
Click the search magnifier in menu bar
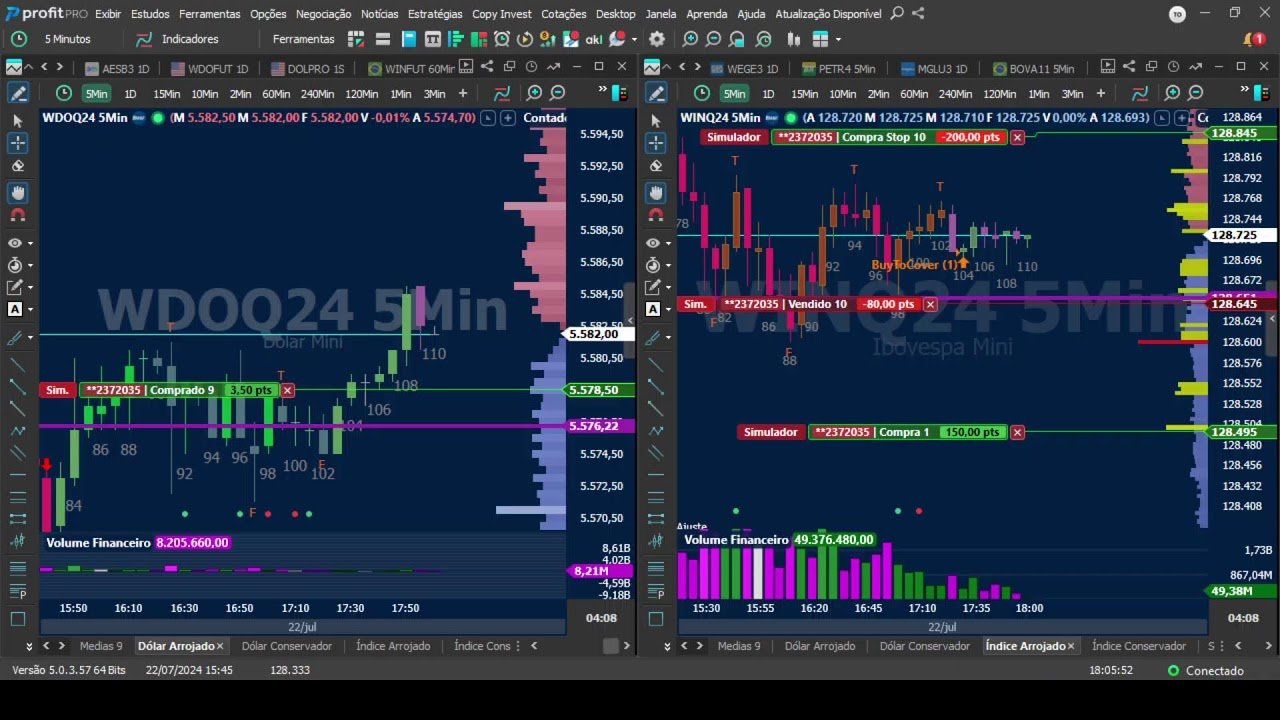[897, 14]
